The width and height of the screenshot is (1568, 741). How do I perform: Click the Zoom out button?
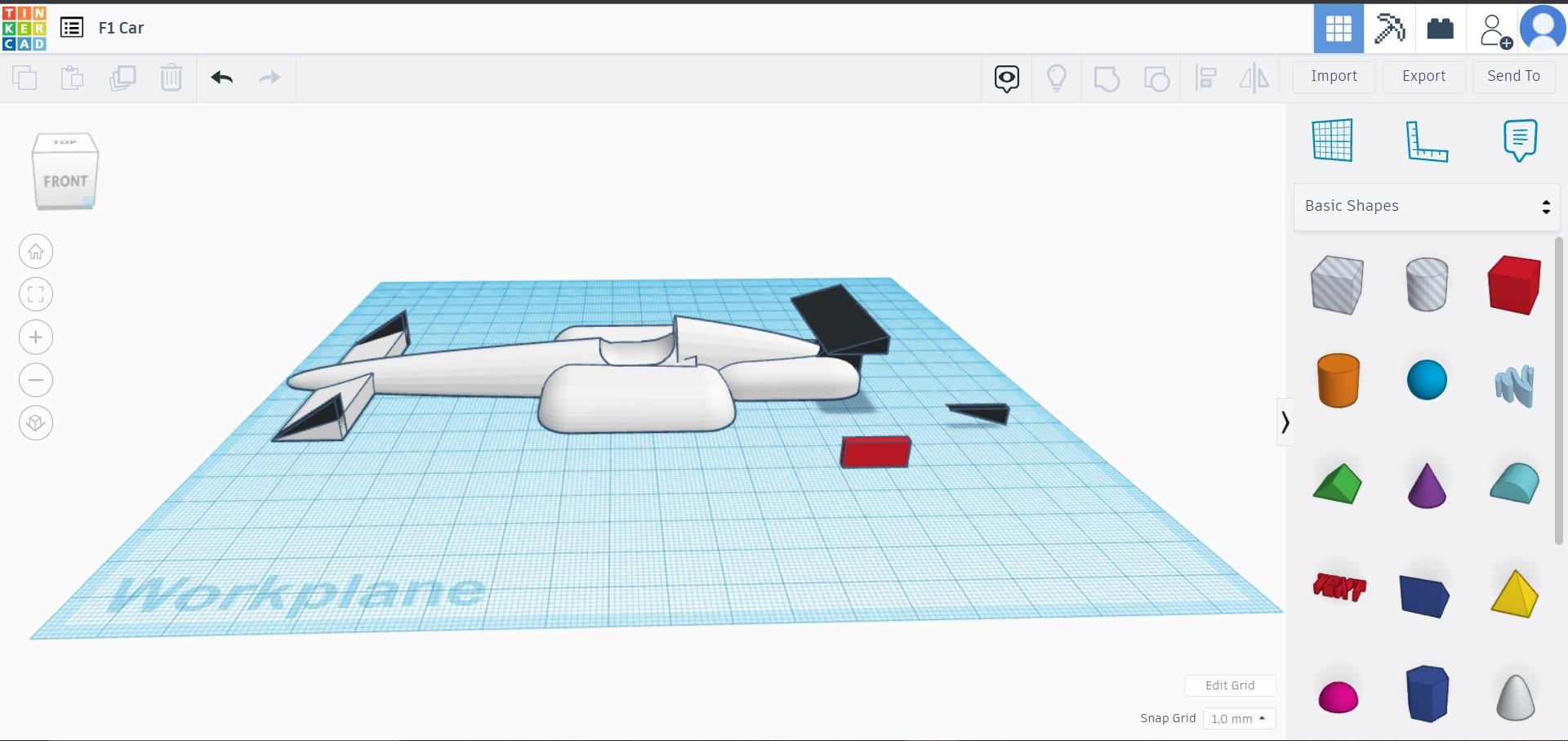[x=36, y=380]
